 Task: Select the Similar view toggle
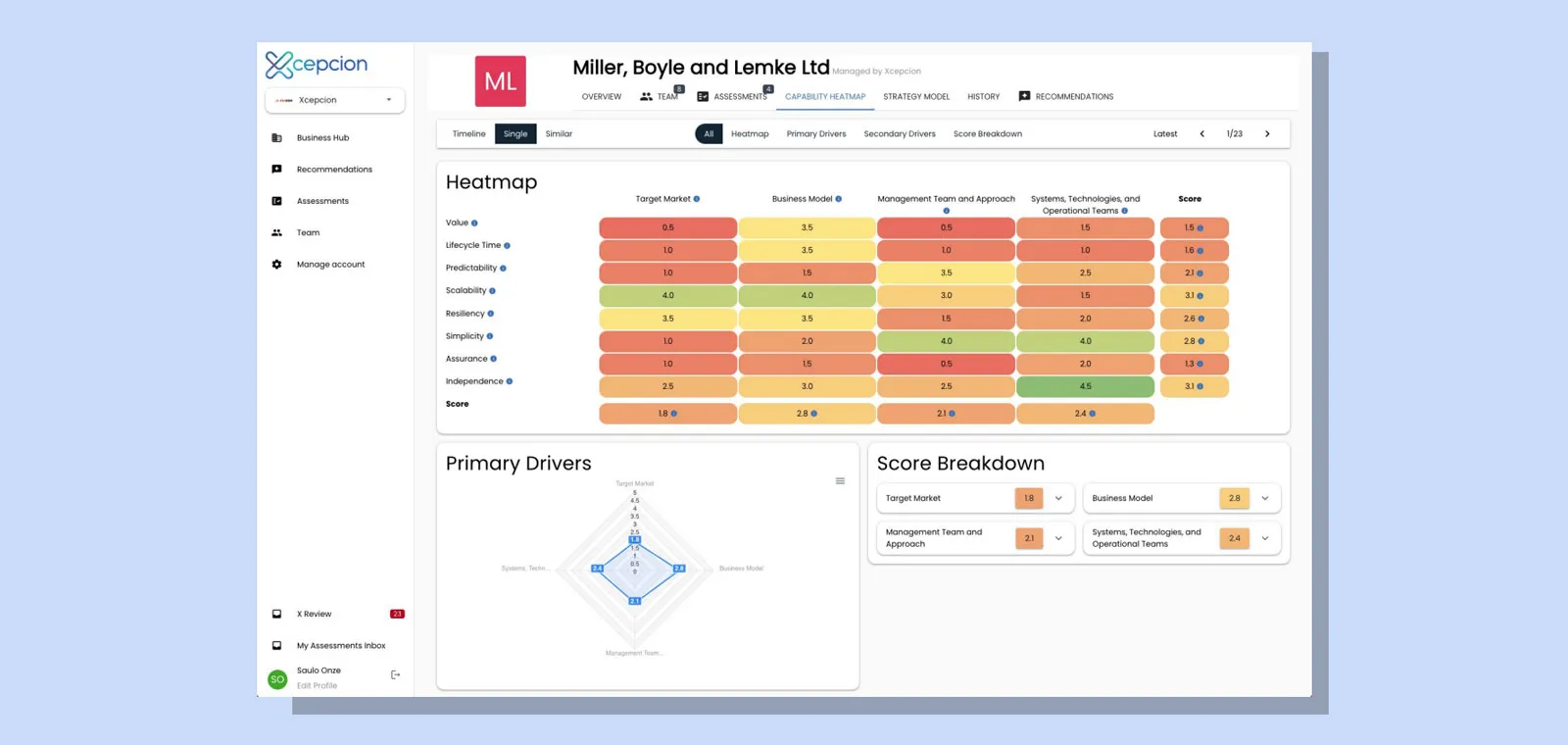click(x=559, y=134)
